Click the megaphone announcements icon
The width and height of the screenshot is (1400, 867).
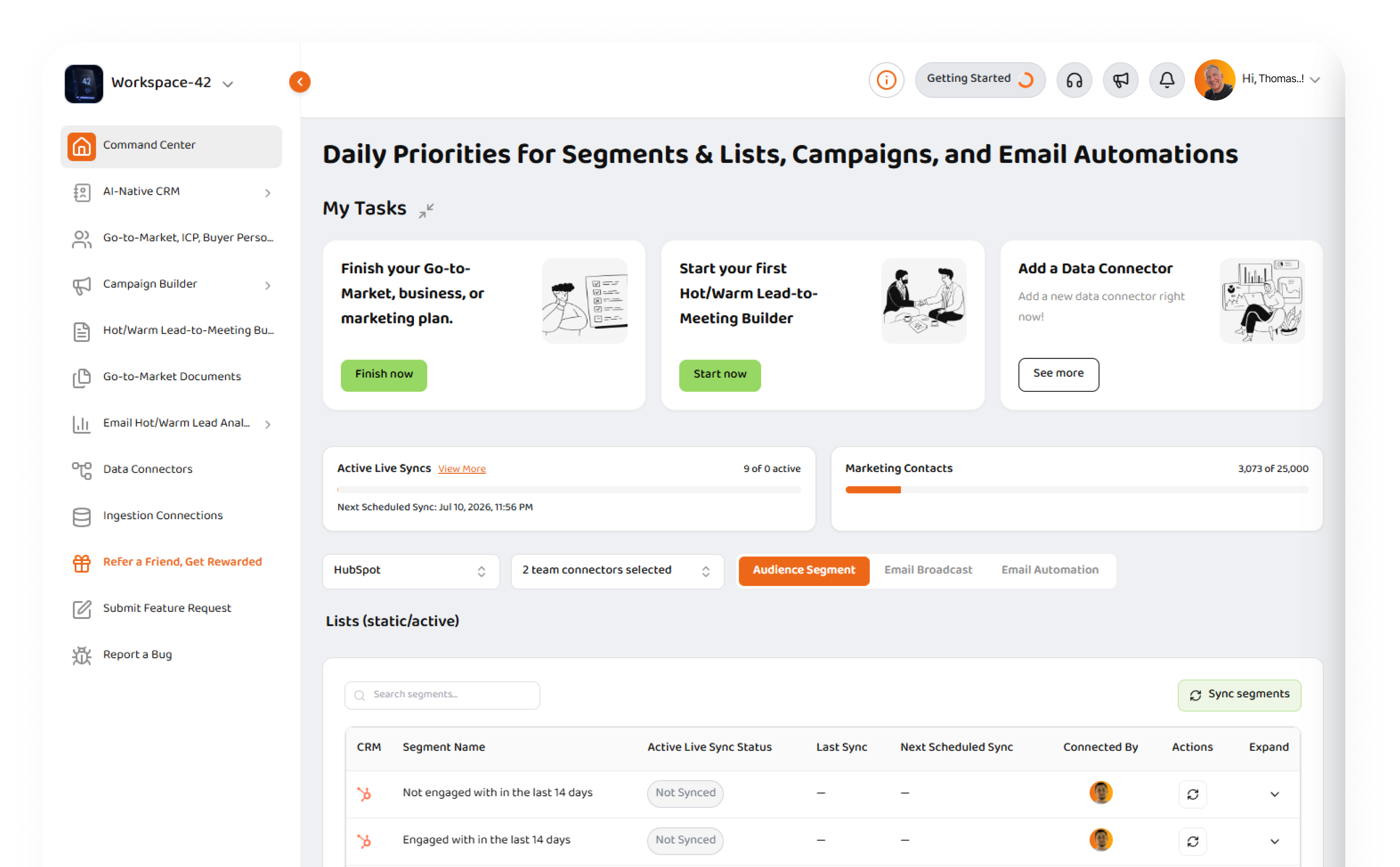tap(1120, 80)
